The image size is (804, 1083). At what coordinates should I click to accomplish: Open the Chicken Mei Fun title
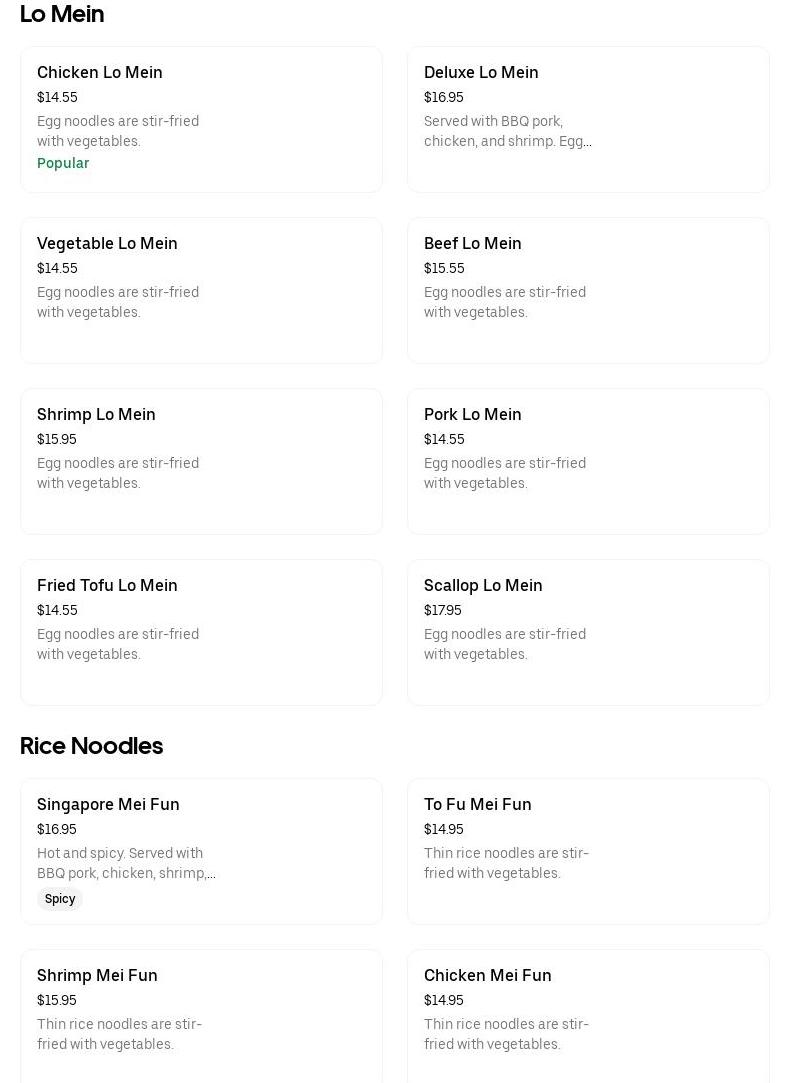tap(487, 976)
